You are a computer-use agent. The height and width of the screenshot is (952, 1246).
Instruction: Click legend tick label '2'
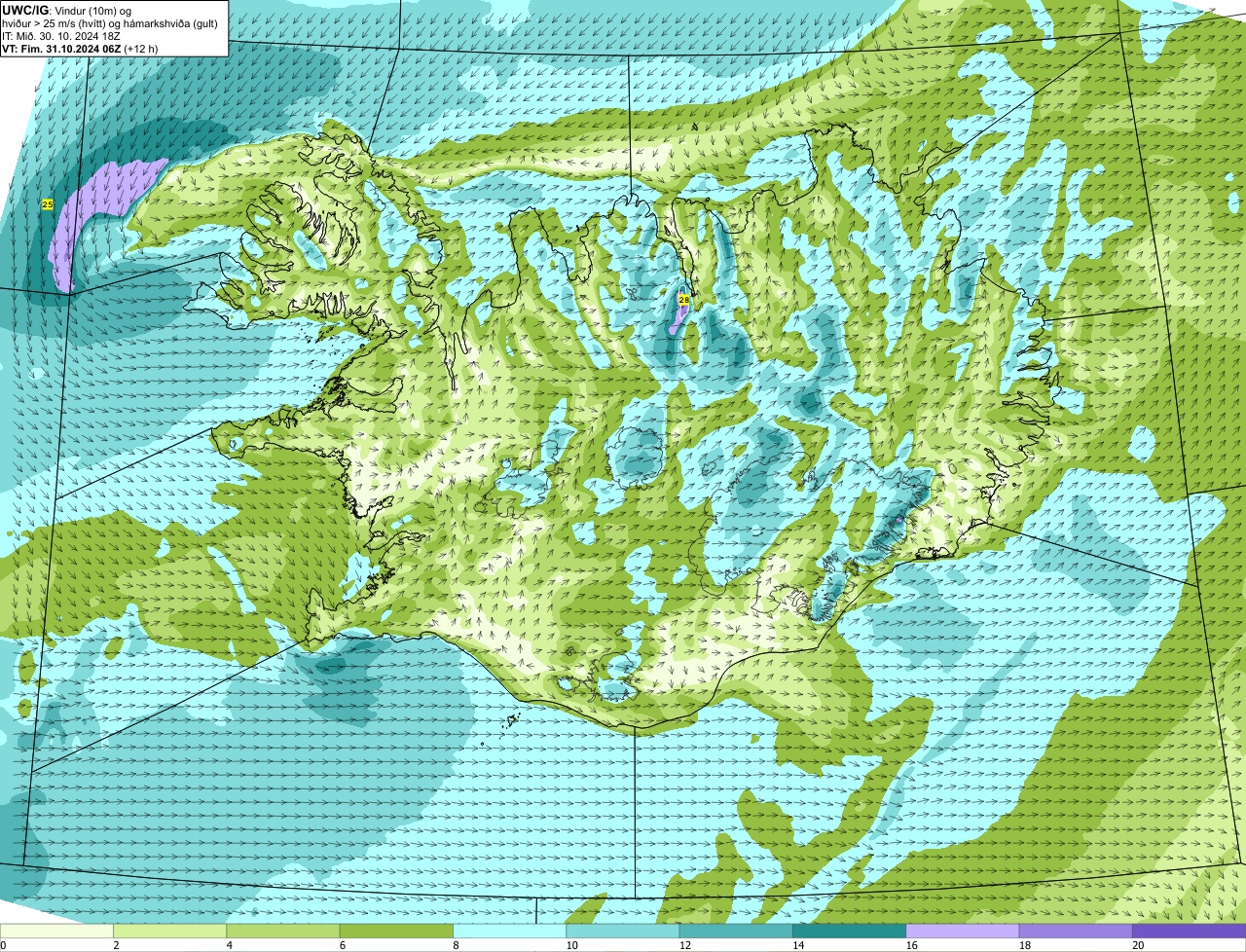[x=116, y=945]
